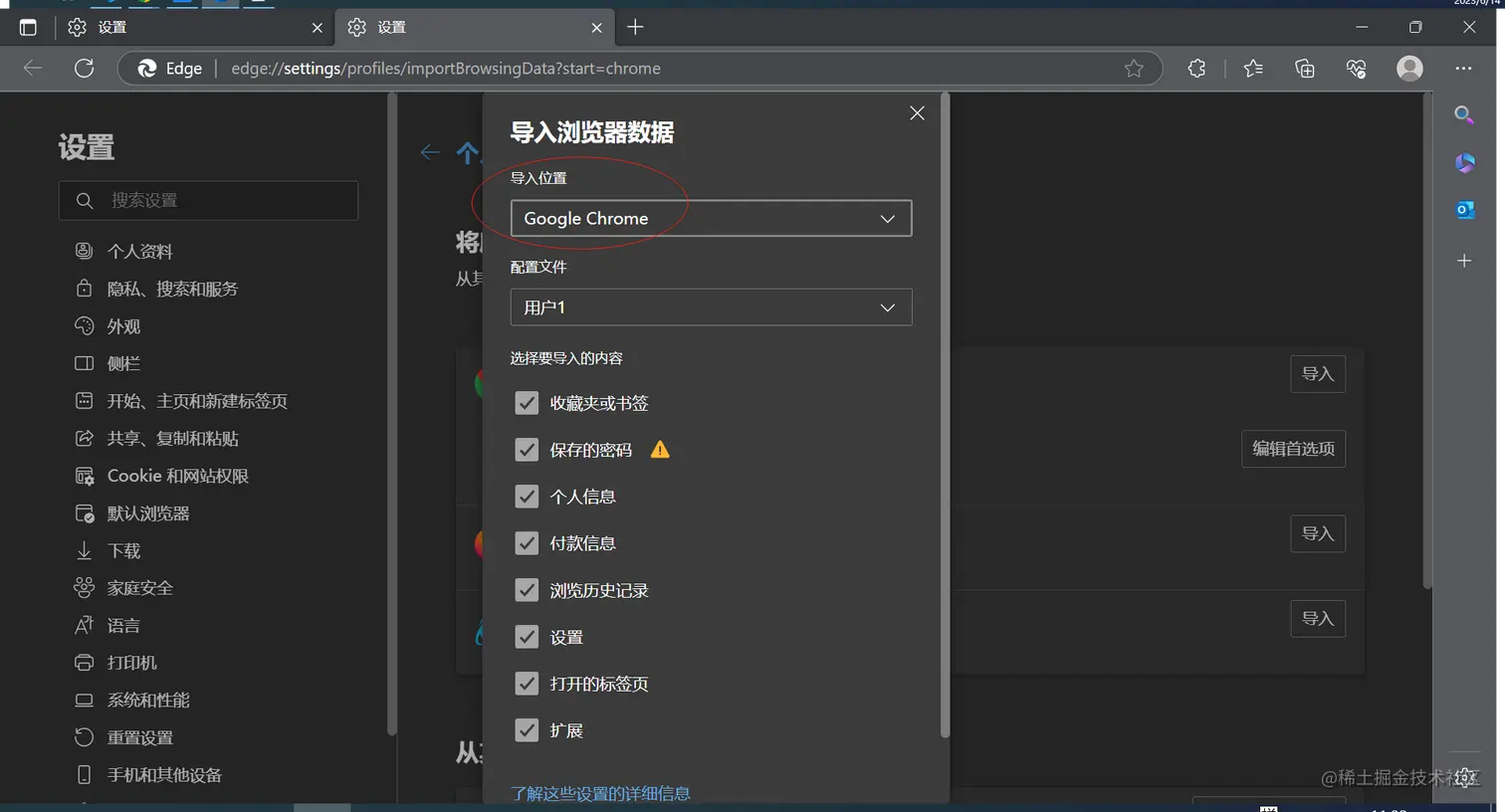The height and width of the screenshot is (812, 1505).
Task: Open the 导入位置 Google Chrome dropdown
Action: point(712,218)
